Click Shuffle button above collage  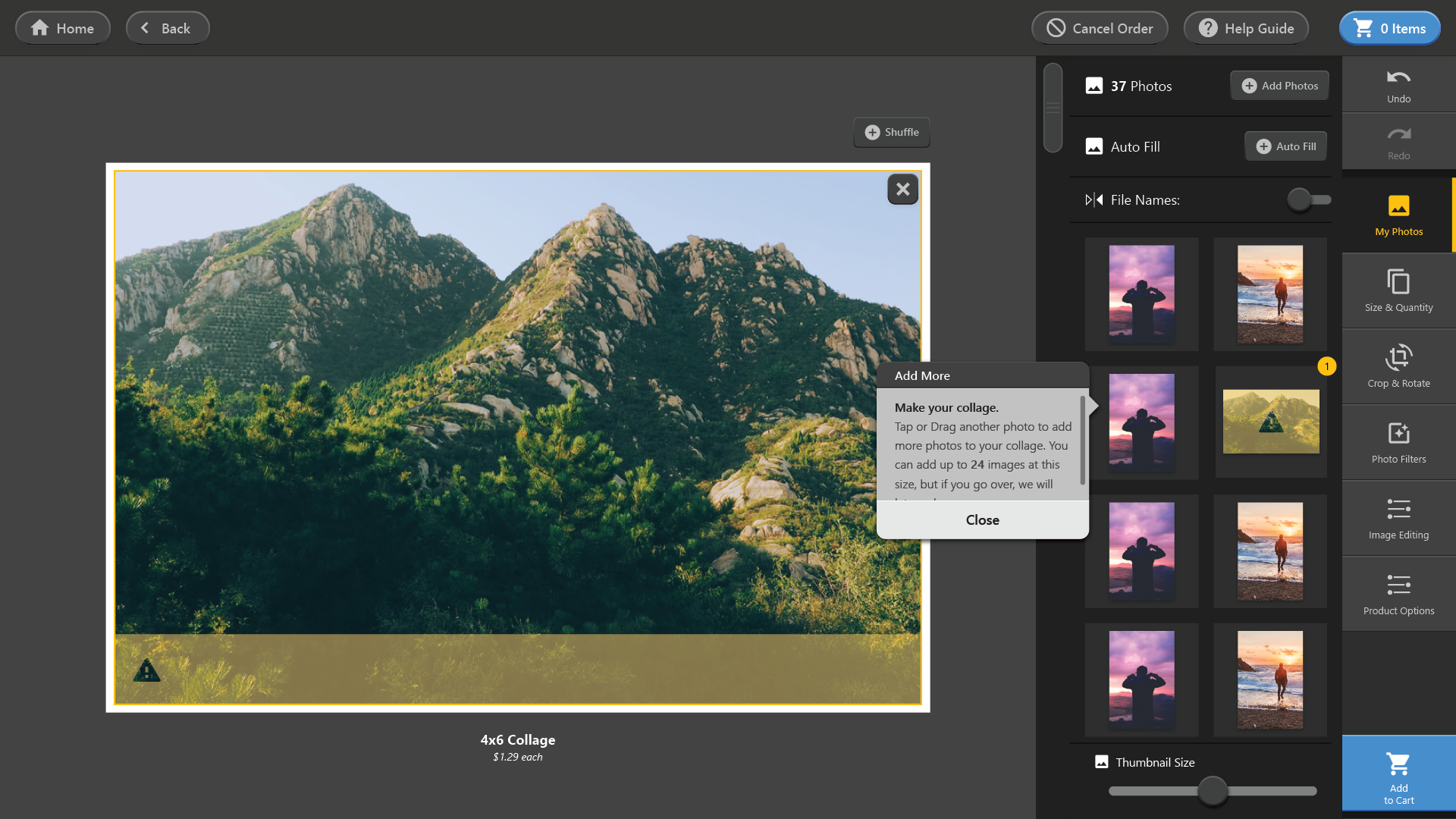pos(892,132)
